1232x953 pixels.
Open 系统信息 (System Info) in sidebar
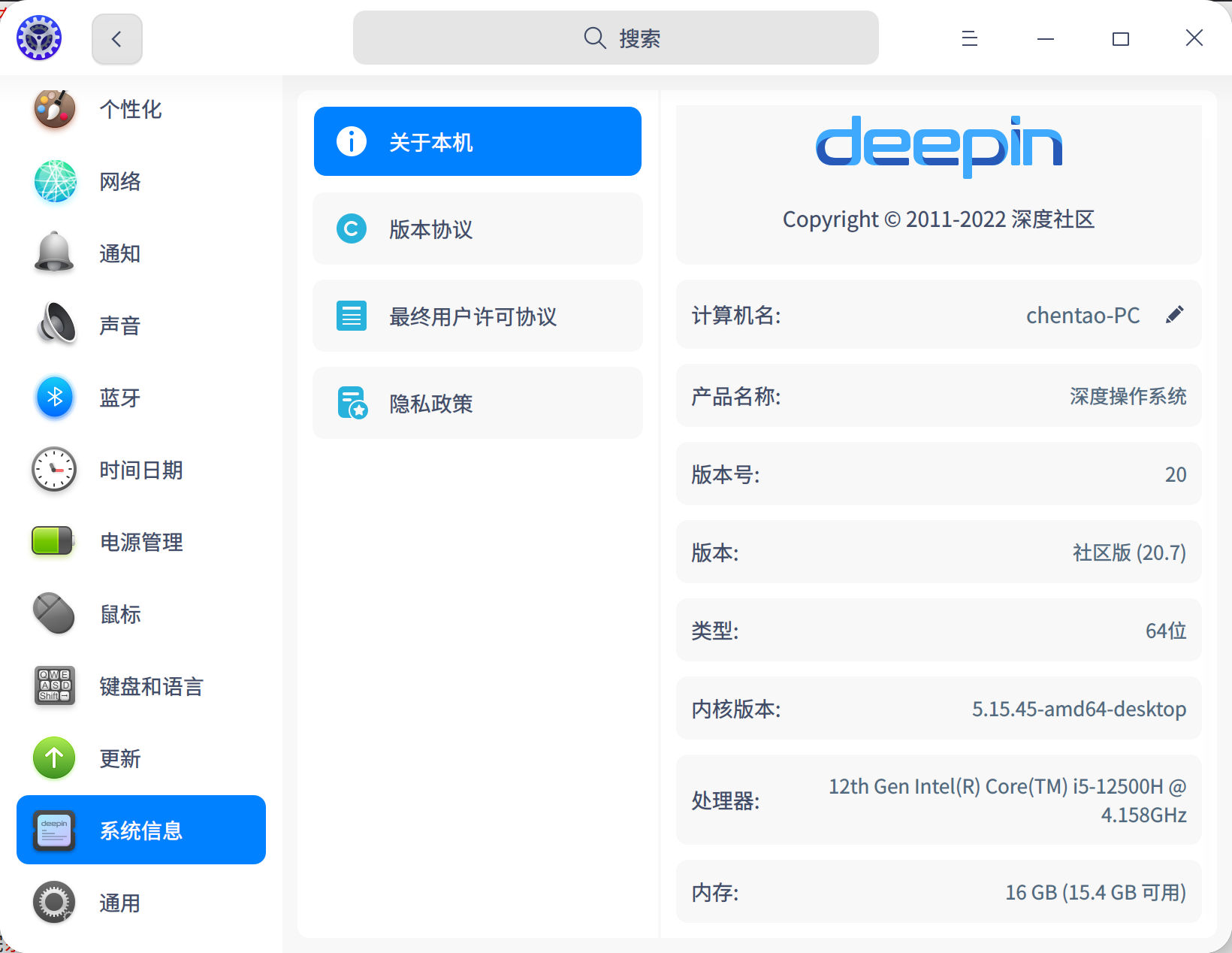click(x=140, y=830)
